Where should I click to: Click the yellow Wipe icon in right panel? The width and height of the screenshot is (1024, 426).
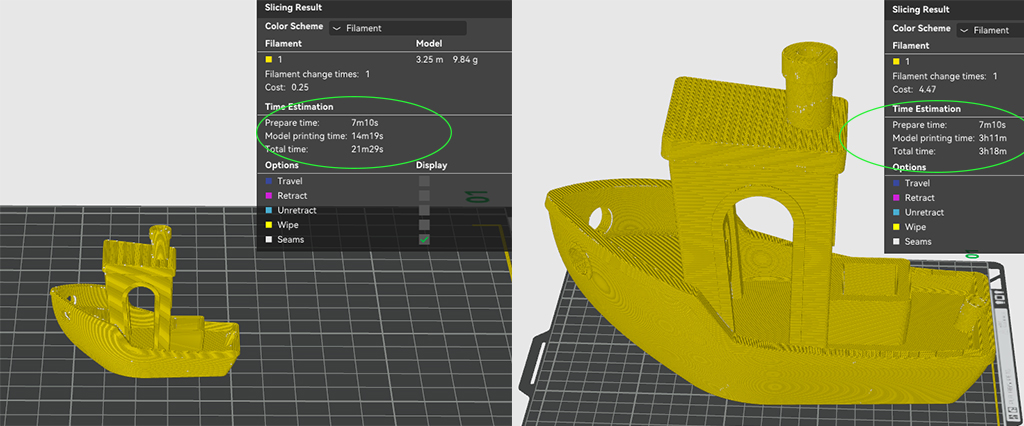click(896, 227)
